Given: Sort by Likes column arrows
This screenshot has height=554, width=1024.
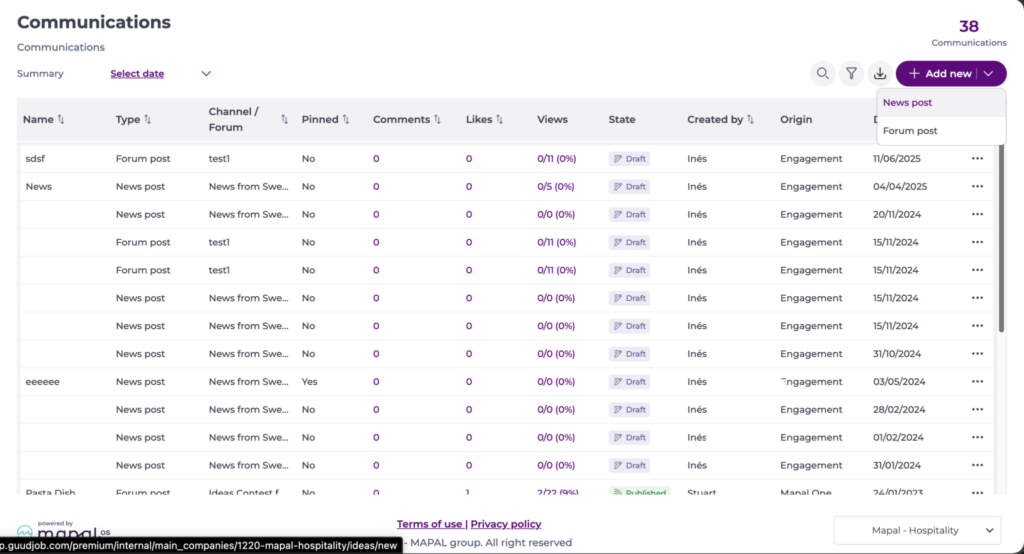Looking at the screenshot, I should [x=500, y=120].
